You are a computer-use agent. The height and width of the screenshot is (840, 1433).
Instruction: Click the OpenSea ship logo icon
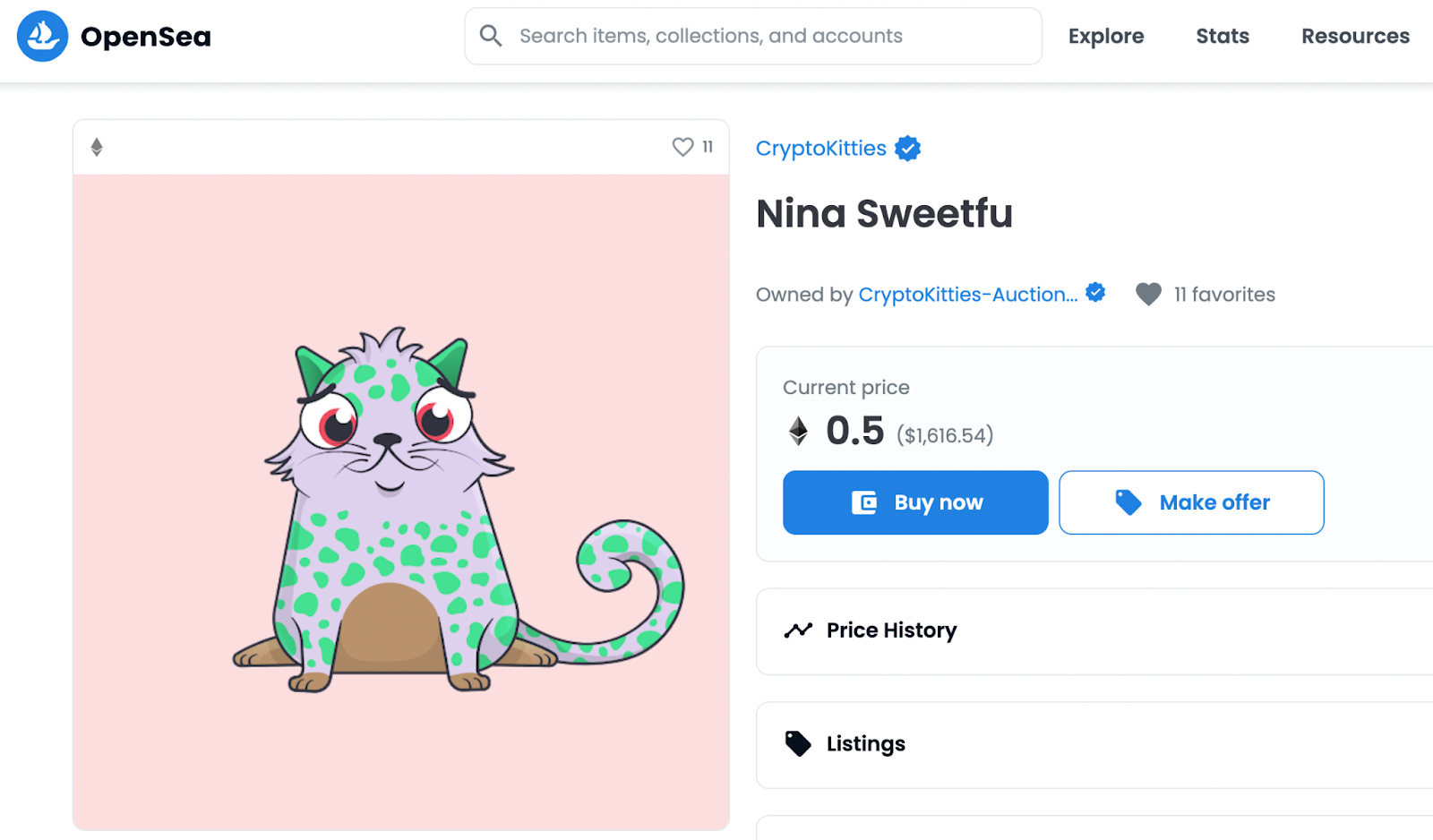(42, 37)
